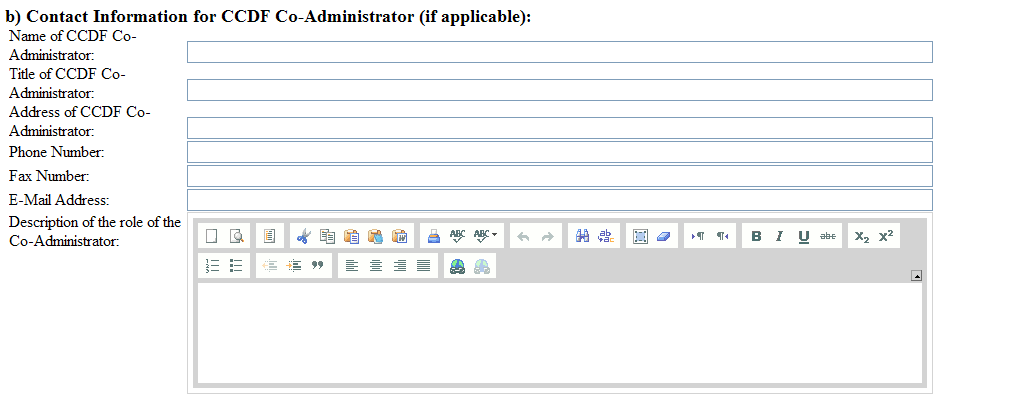Center align text
The height and width of the screenshot is (399, 1028).
pyautogui.click(x=376, y=265)
